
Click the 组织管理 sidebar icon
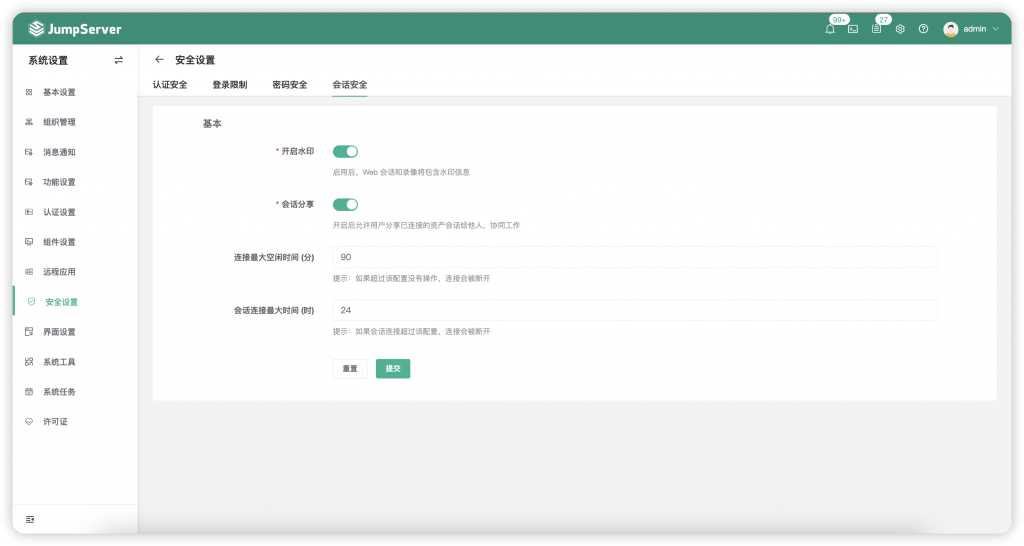click(x=29, y=122)
